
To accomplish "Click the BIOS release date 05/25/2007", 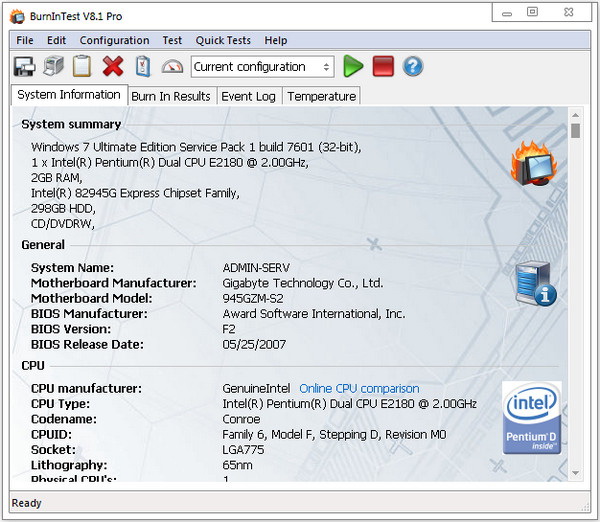I will (254, 344).
